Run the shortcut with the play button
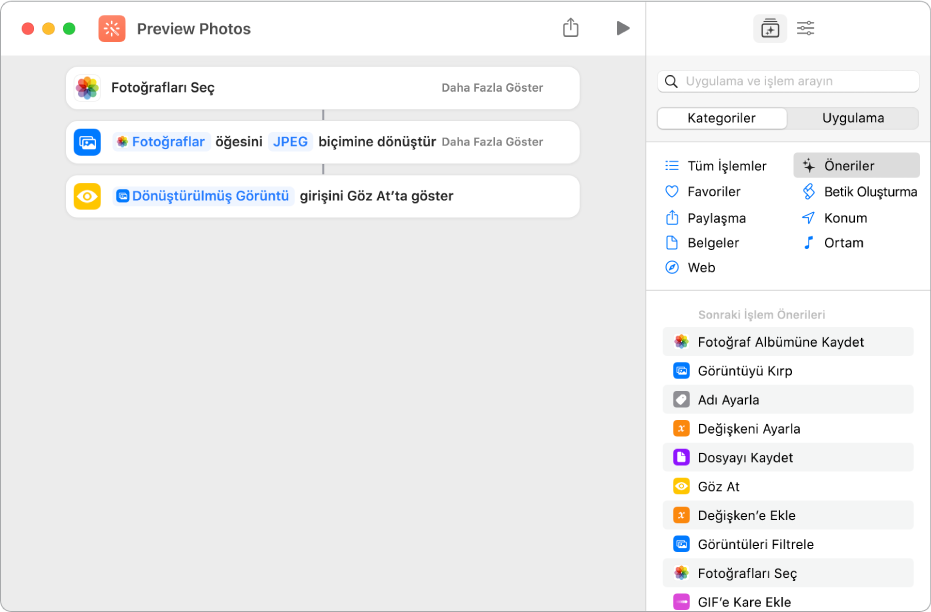Image resolution: width=931 pixels, height=612 pixels. click(623, 28)
